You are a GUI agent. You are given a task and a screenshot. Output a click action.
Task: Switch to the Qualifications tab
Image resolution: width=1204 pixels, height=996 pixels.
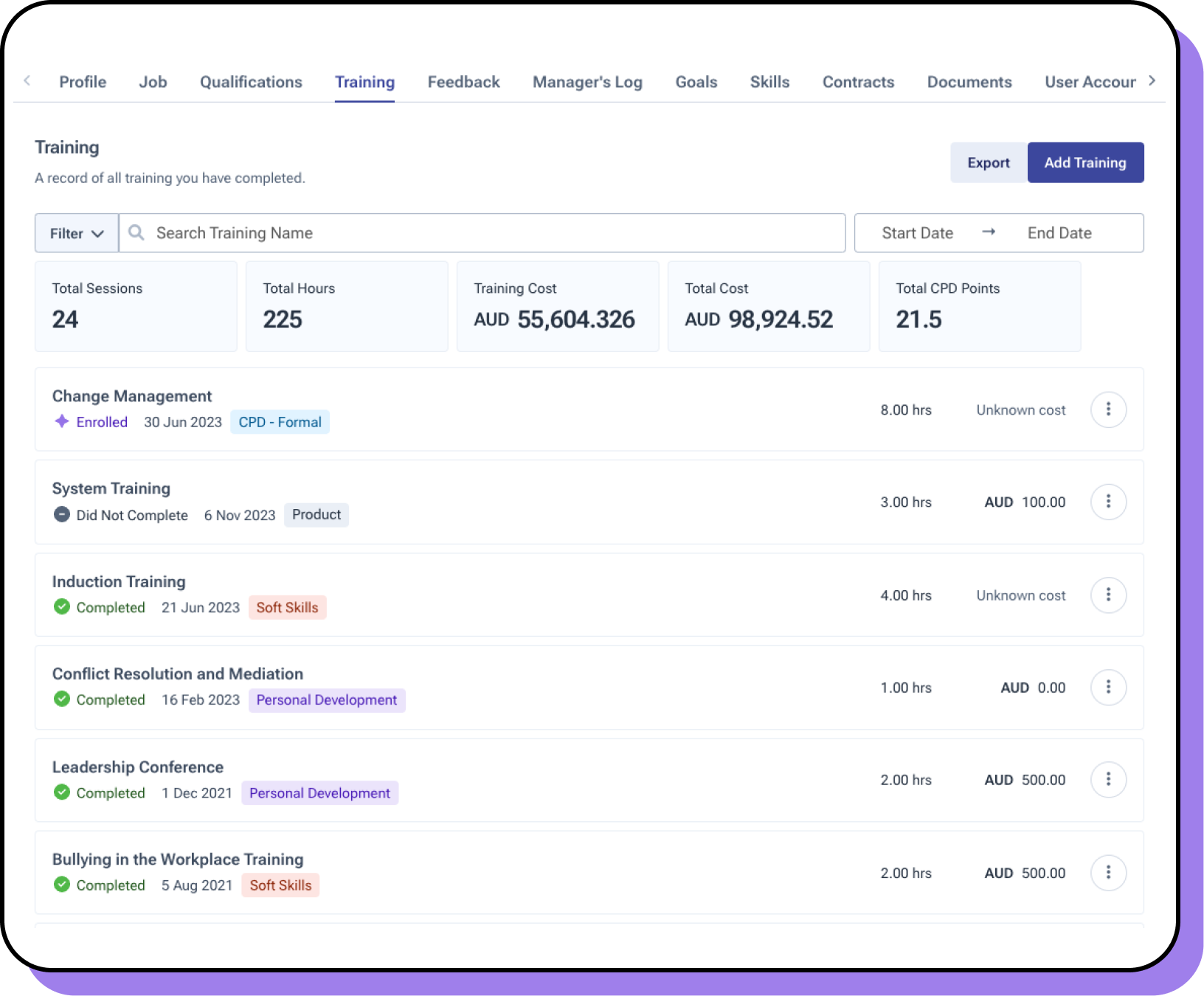[251, 82]
